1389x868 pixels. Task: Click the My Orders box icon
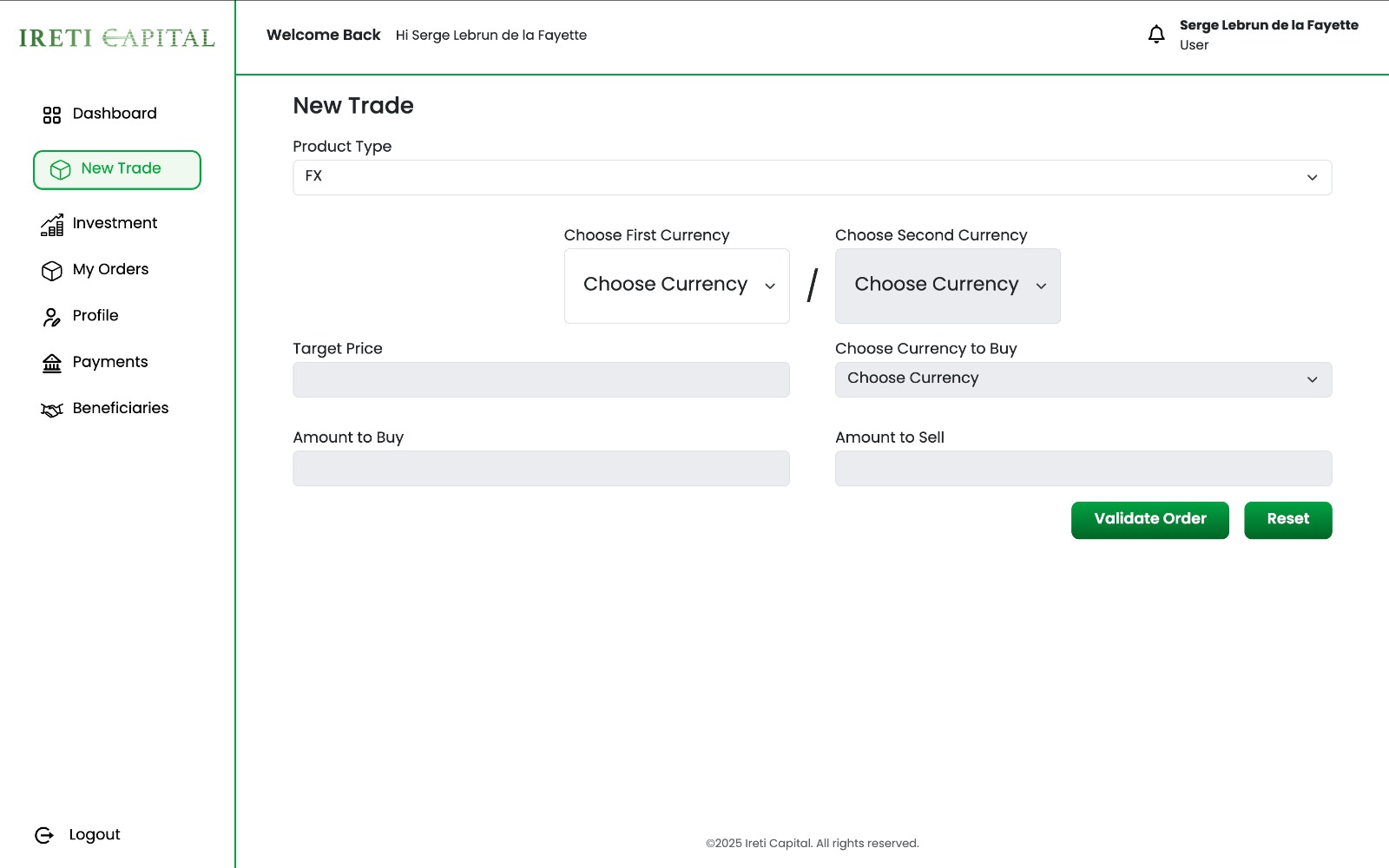point(52,271)
